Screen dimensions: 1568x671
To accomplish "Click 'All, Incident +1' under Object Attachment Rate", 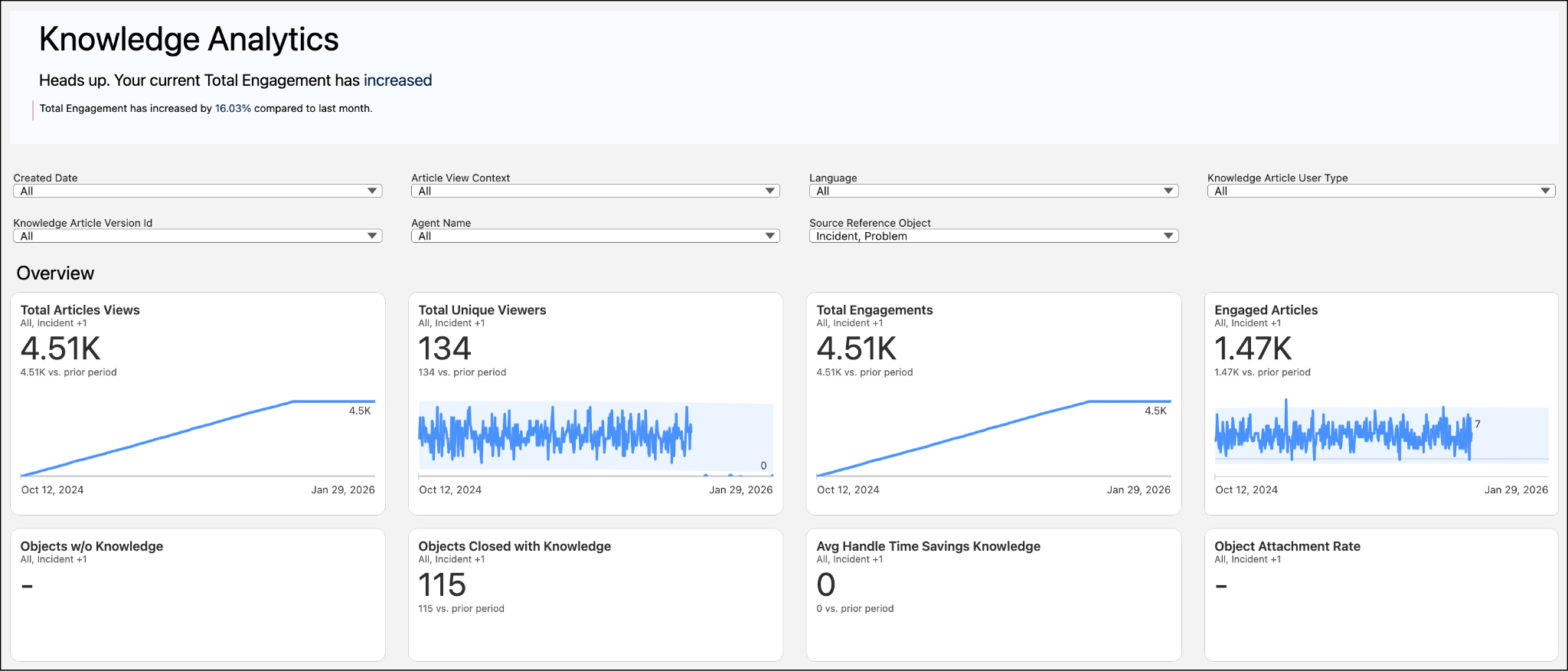I will (1247, 560).
